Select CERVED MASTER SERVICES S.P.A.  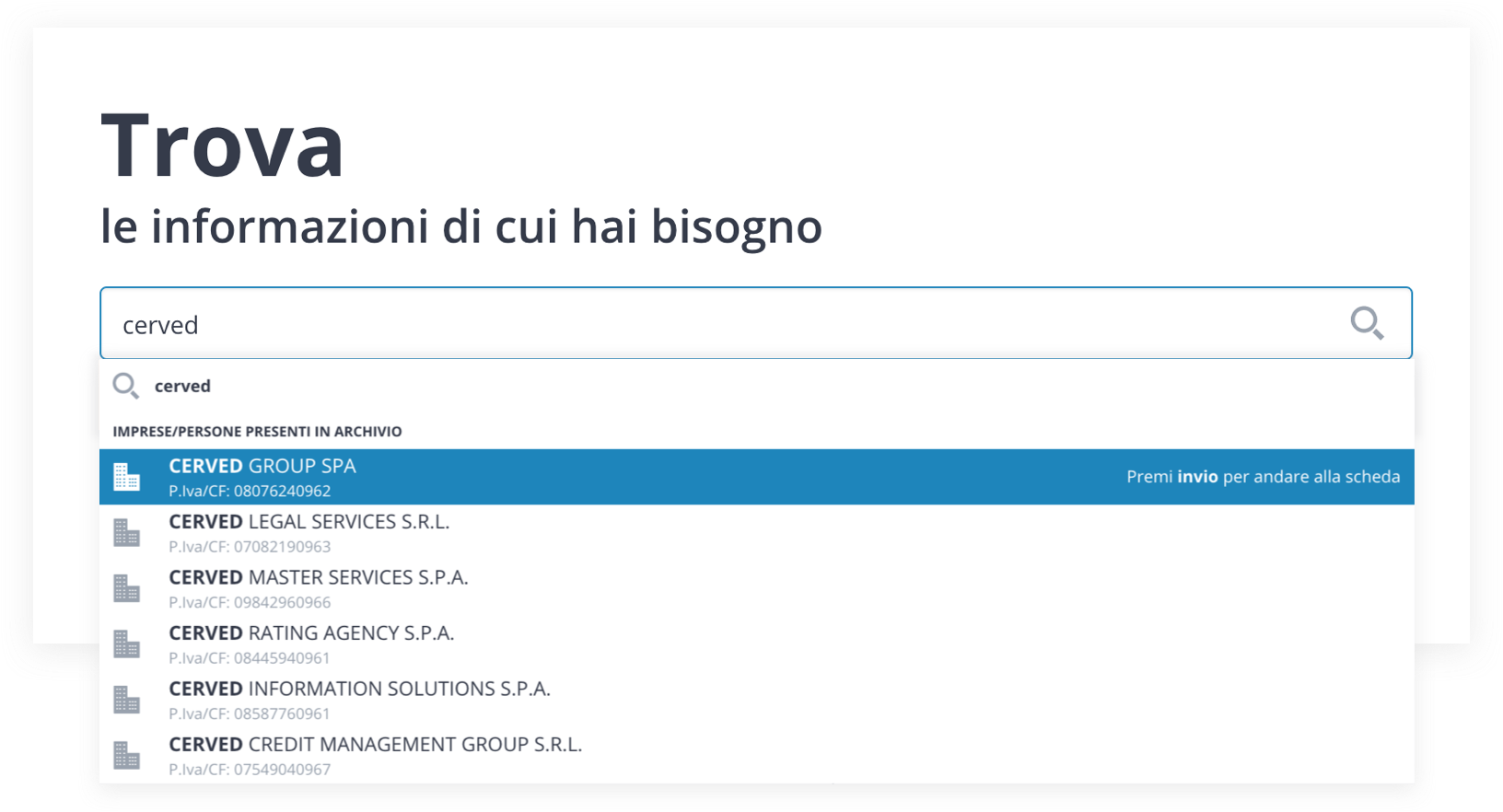pos(756,588)
